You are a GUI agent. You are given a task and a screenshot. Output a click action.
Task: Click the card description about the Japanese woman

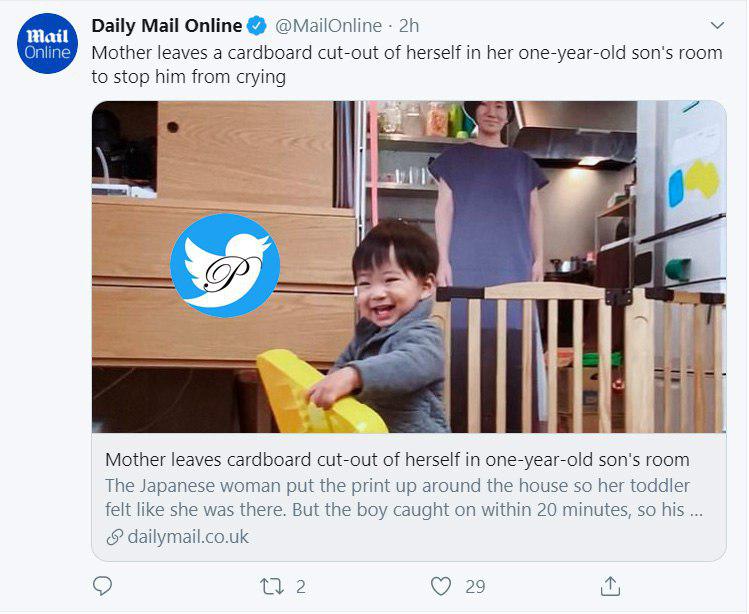pyautogui.click(x=397, y=498)
